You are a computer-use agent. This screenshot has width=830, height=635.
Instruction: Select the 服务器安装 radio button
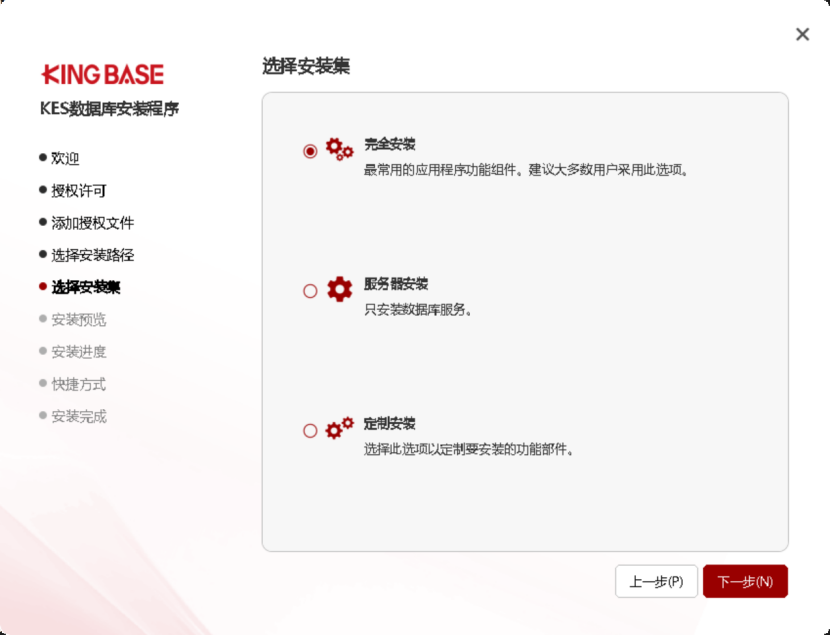coord(310,291)
